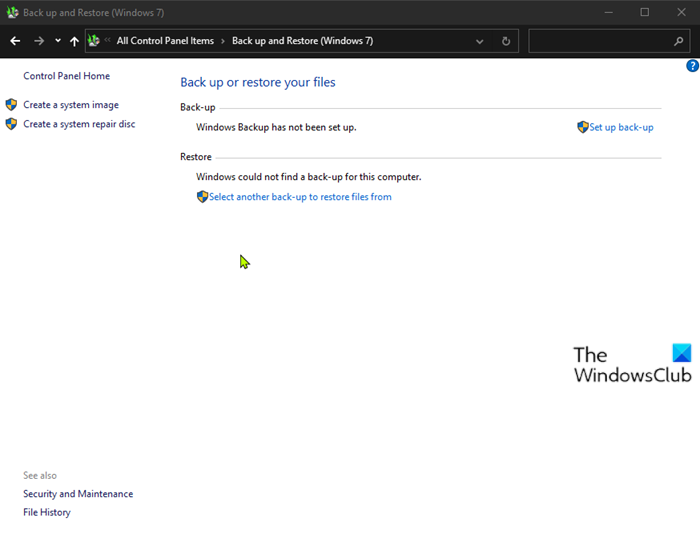700x534 pixels.
Task: Refresh the Back up and Restore page
Action: tap(506, 42)
